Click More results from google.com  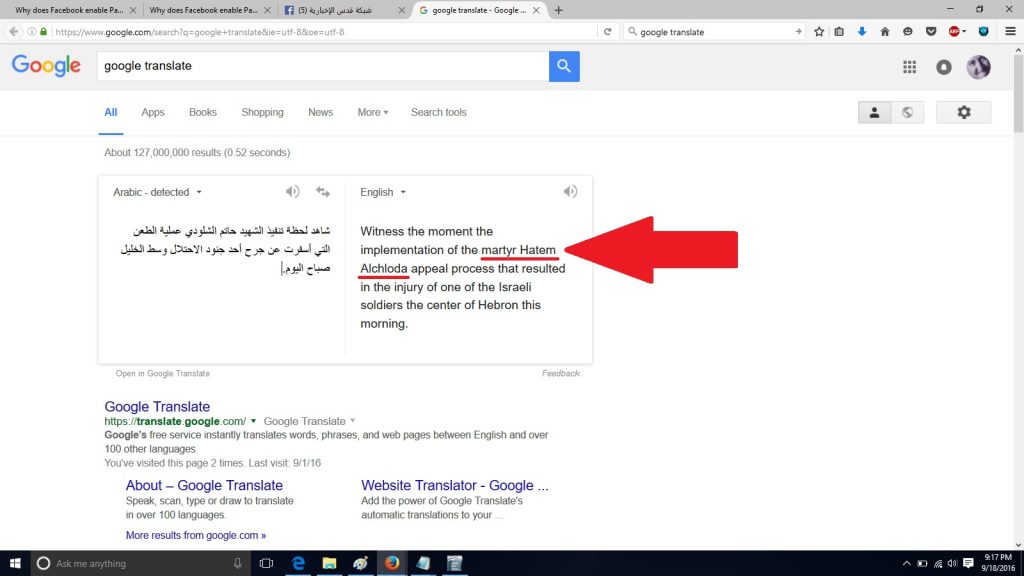click(196, 535)
